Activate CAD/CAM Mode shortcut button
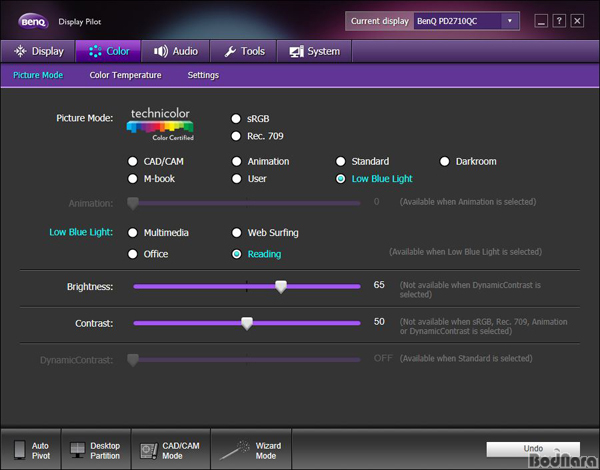Viewport: 600px width, 470px height. click(171, 450)
